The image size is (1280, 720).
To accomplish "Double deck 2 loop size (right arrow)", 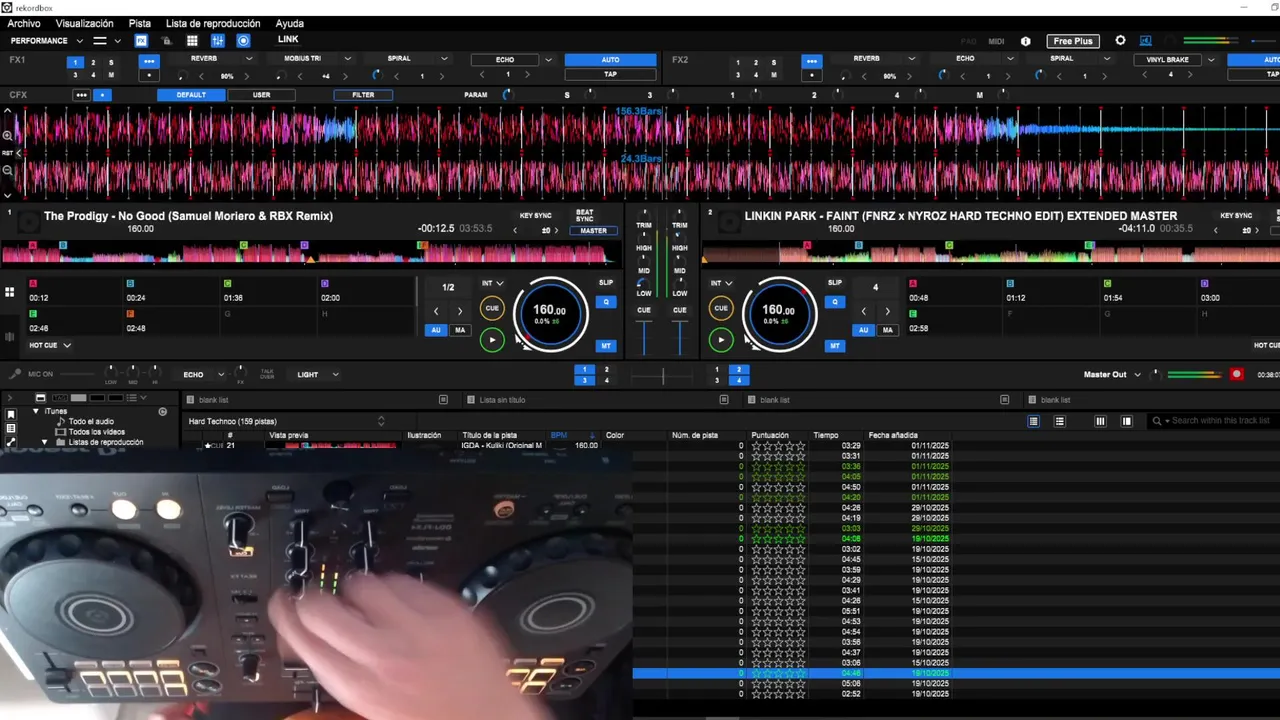I will coord(887,311).
